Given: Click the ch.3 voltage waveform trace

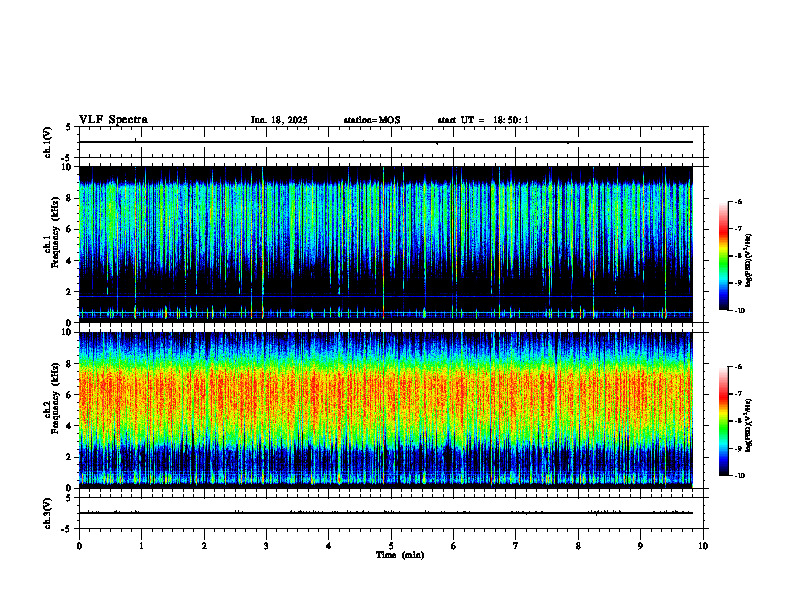Looking at the screenshot, I should [386, 513].
